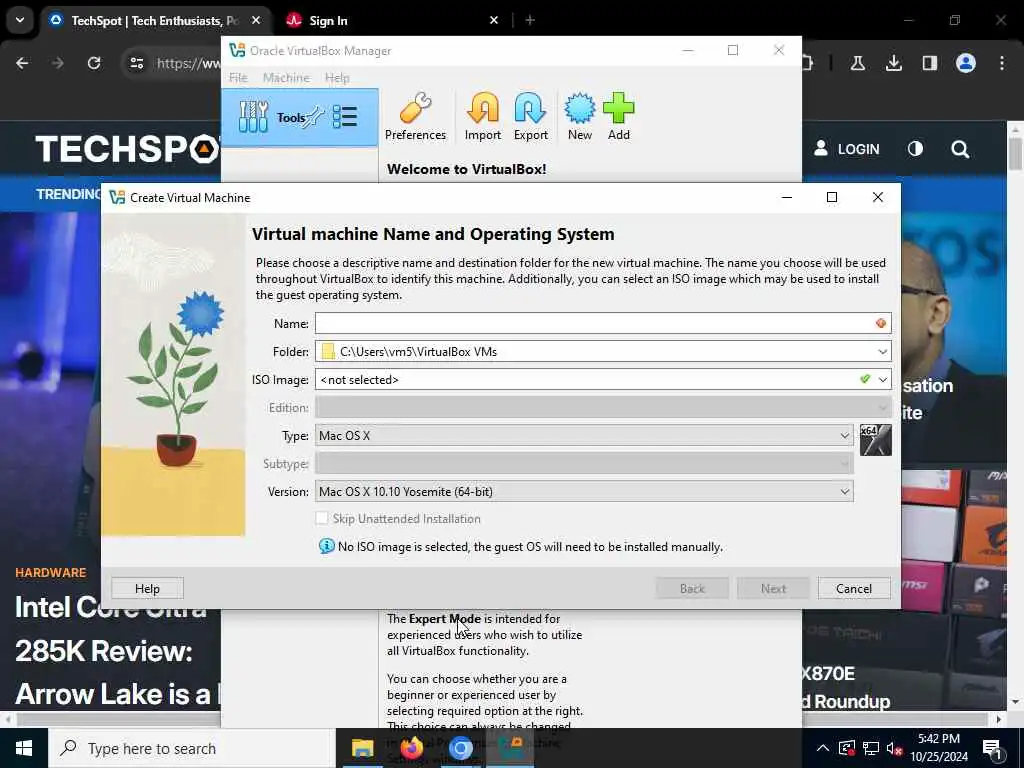Open the File menu in VirtualBox Manager
Screen dimensions: 1024x768
pos(238,78)
